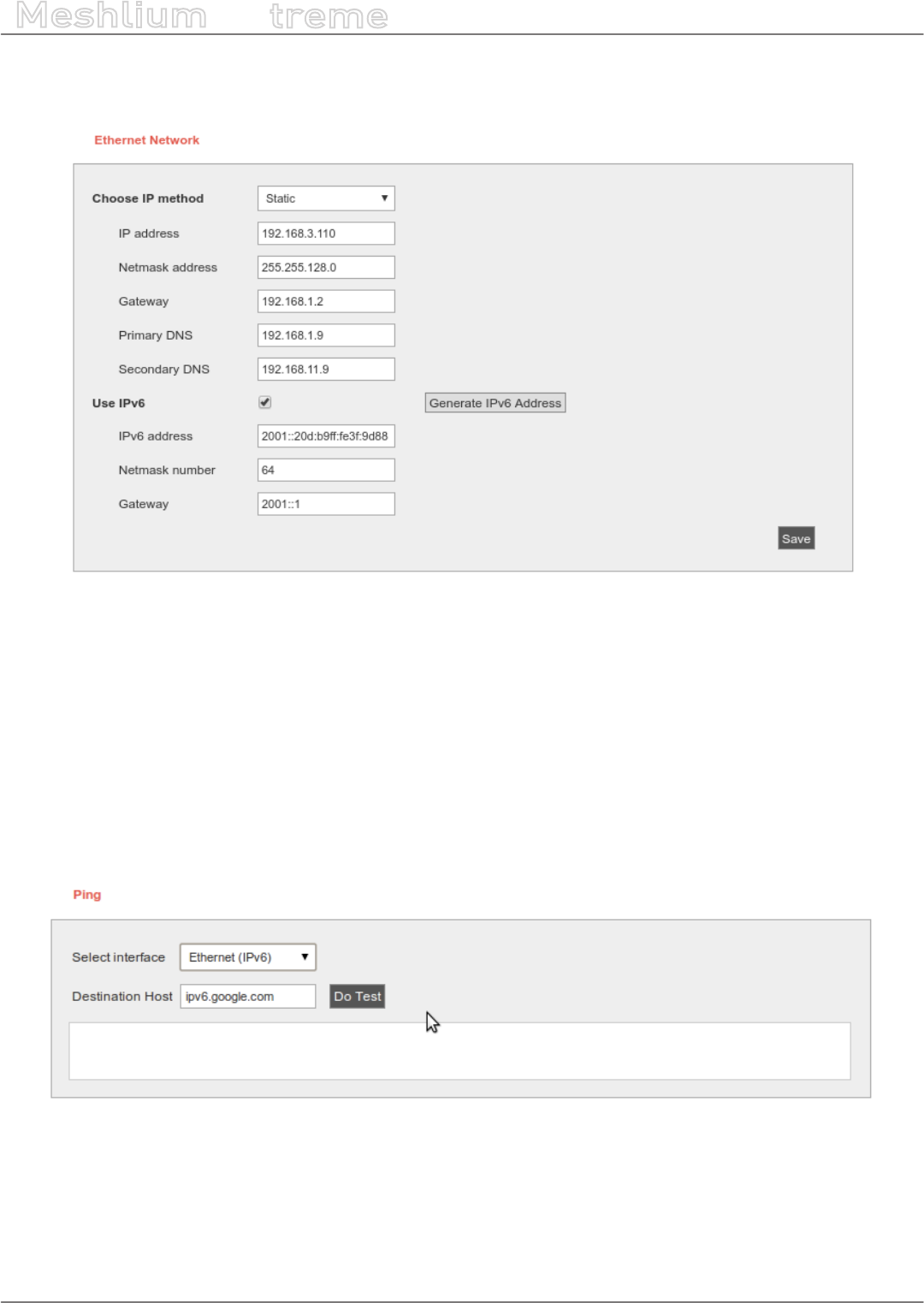The image size is (924, 1303).
Task: Click the IPv4 Gateway field 192.168.1.2
Action: tap(326, 301)
